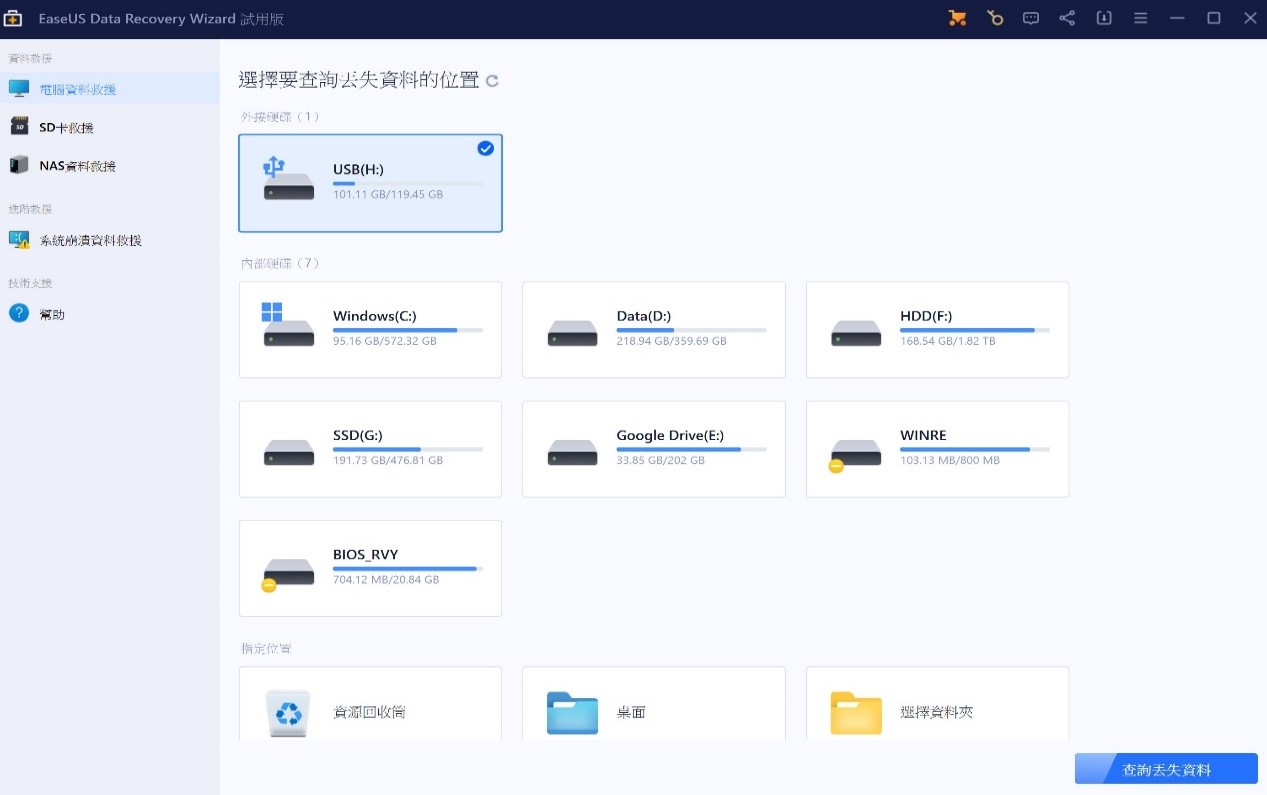The image size is (1267, 795).
Task: Click the NAS device icon in sidebar
Action: [x=19, y=165]
